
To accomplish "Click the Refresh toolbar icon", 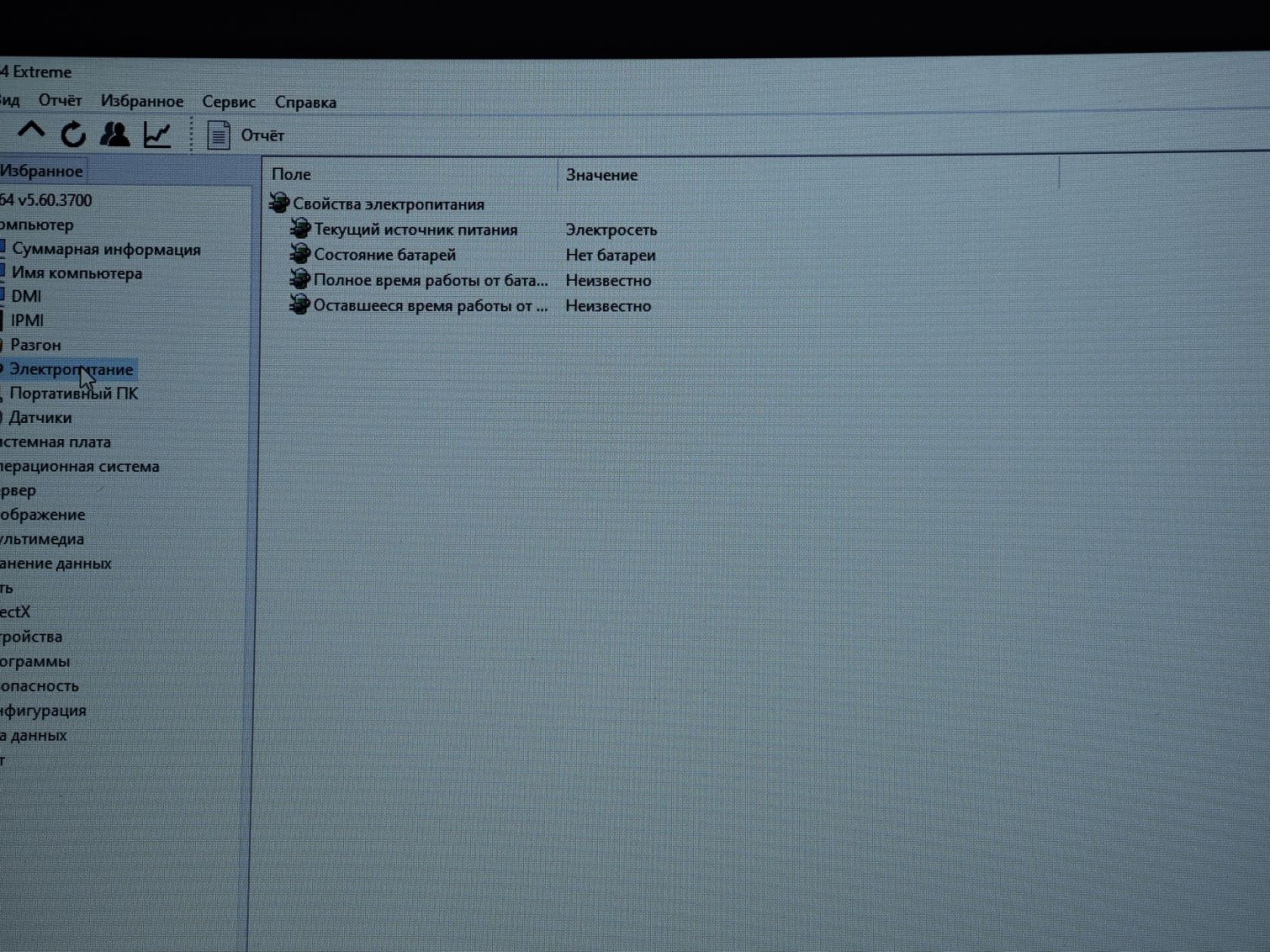I will 73,134.
